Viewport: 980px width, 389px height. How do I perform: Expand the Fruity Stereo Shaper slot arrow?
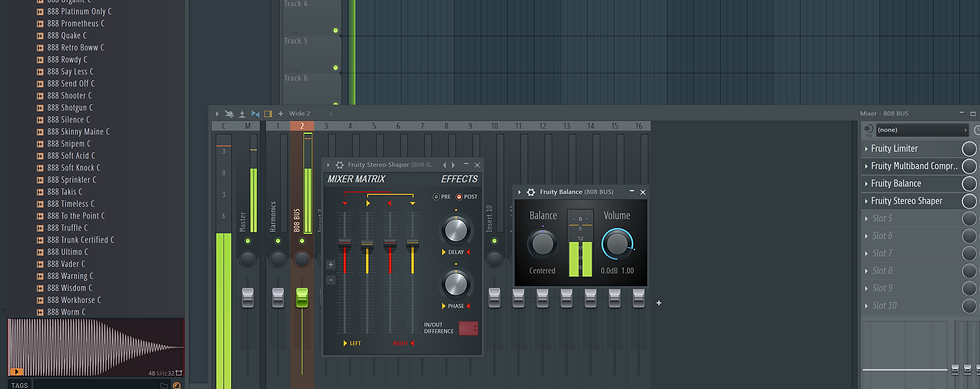[x=866, y=201]
